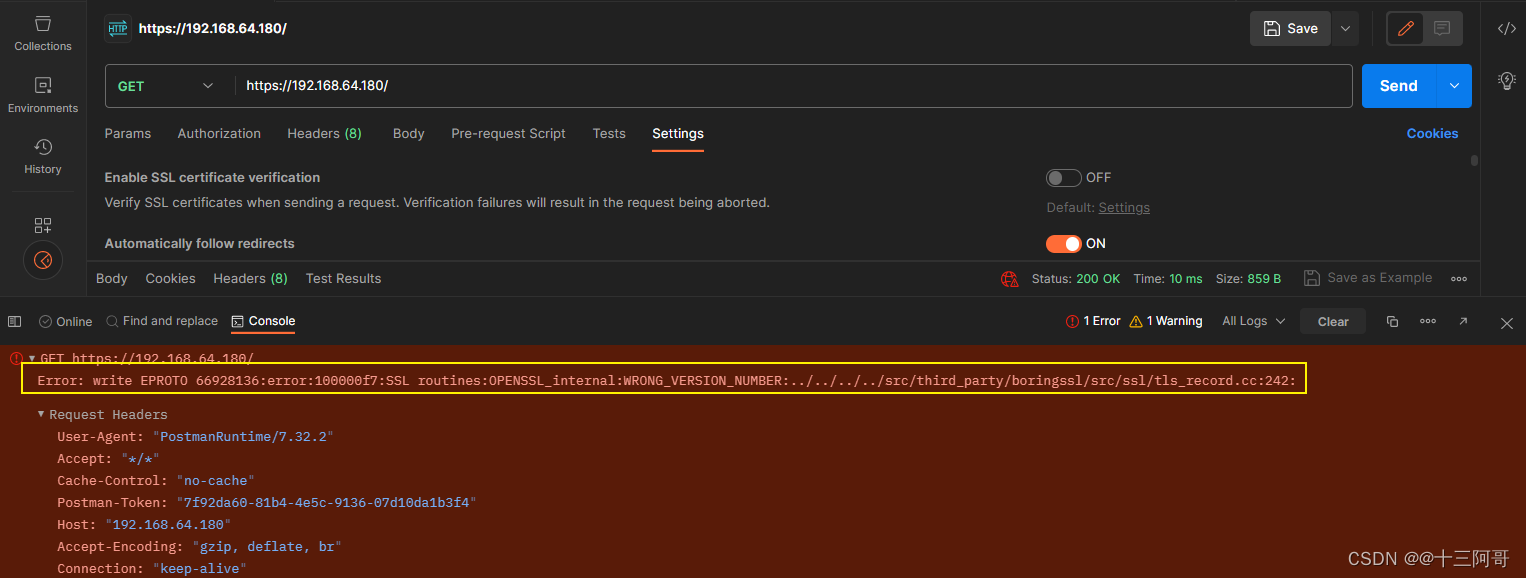Click the settings pane vertical scrollbar
Viewport: 1526px width, 578px height.
click(x=1474, y=160)
